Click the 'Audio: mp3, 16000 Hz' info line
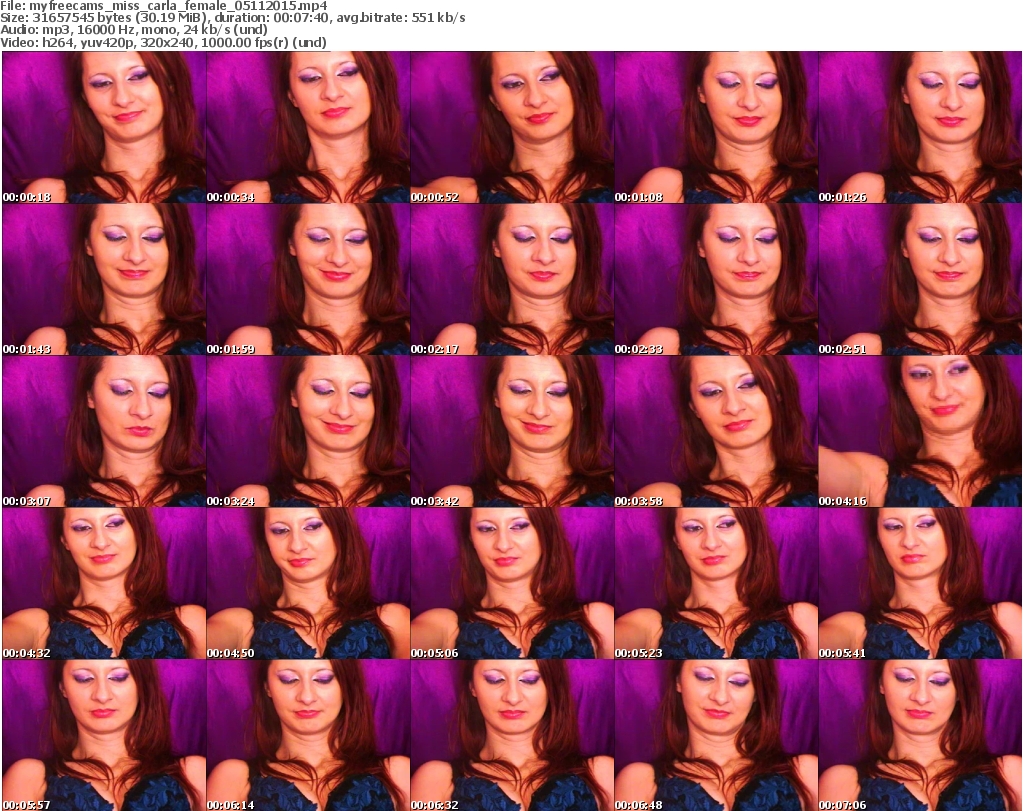The image size is (1024, 811). point(134,30)
